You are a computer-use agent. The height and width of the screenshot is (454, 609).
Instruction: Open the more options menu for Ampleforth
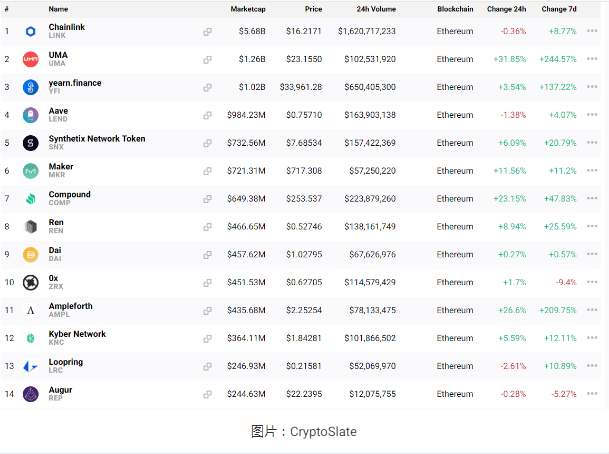click(x=593, y=311)
